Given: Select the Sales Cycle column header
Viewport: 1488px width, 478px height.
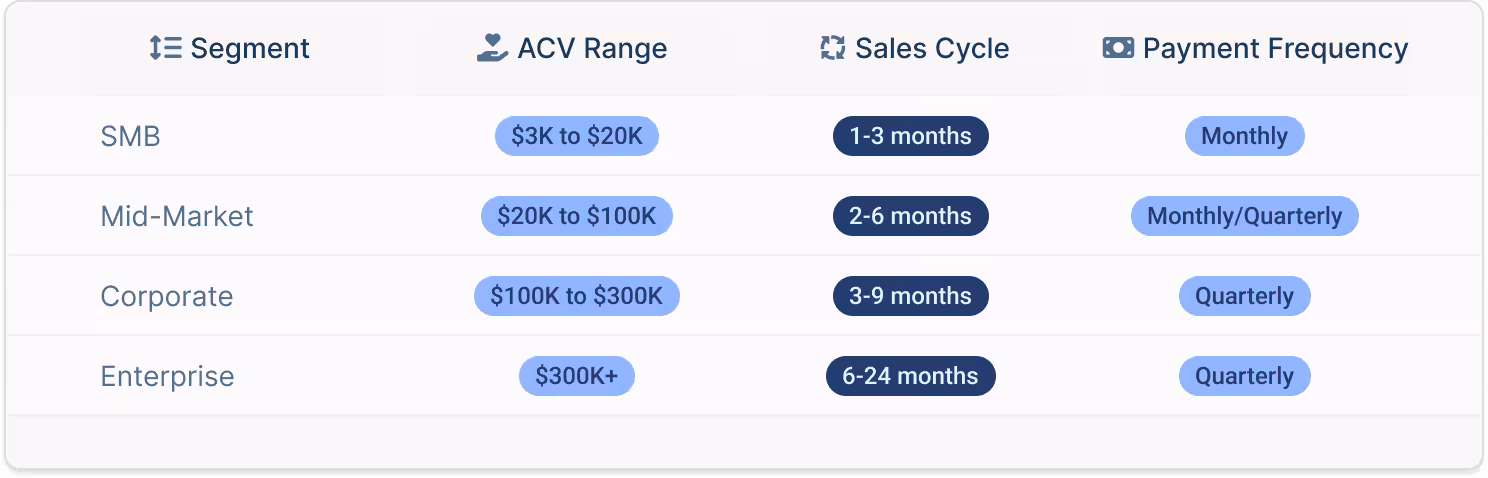Looking at the screenshot, I should tap(914, 48).
